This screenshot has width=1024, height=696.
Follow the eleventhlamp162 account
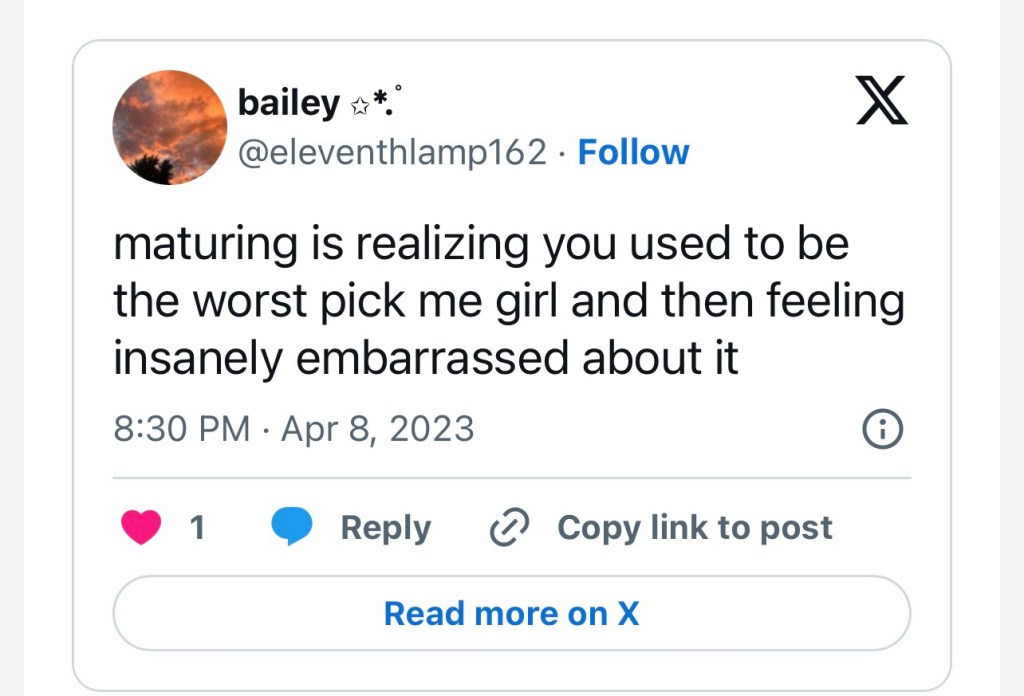(633, 152)
